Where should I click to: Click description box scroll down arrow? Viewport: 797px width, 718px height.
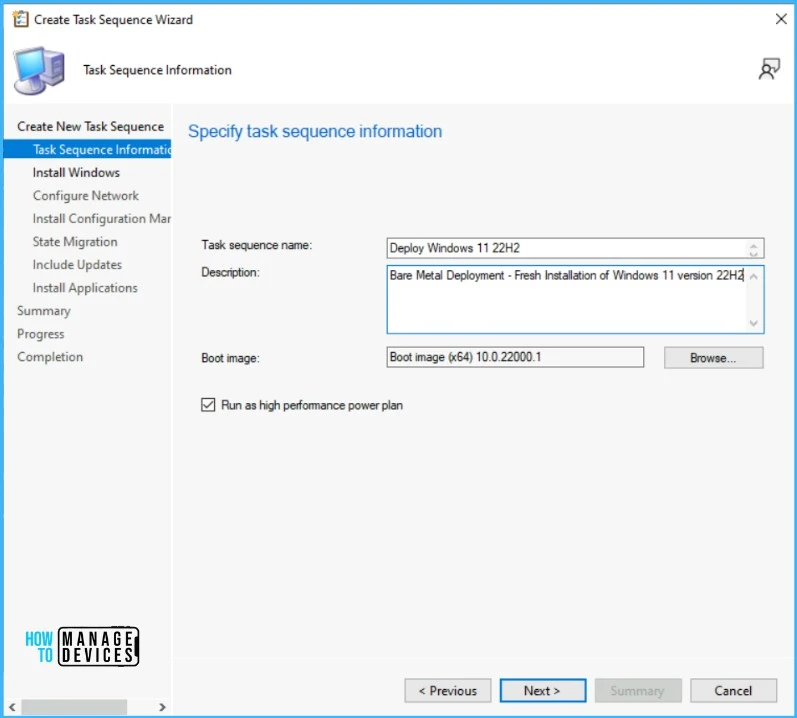pyautogui.click(x=754, y=323)
